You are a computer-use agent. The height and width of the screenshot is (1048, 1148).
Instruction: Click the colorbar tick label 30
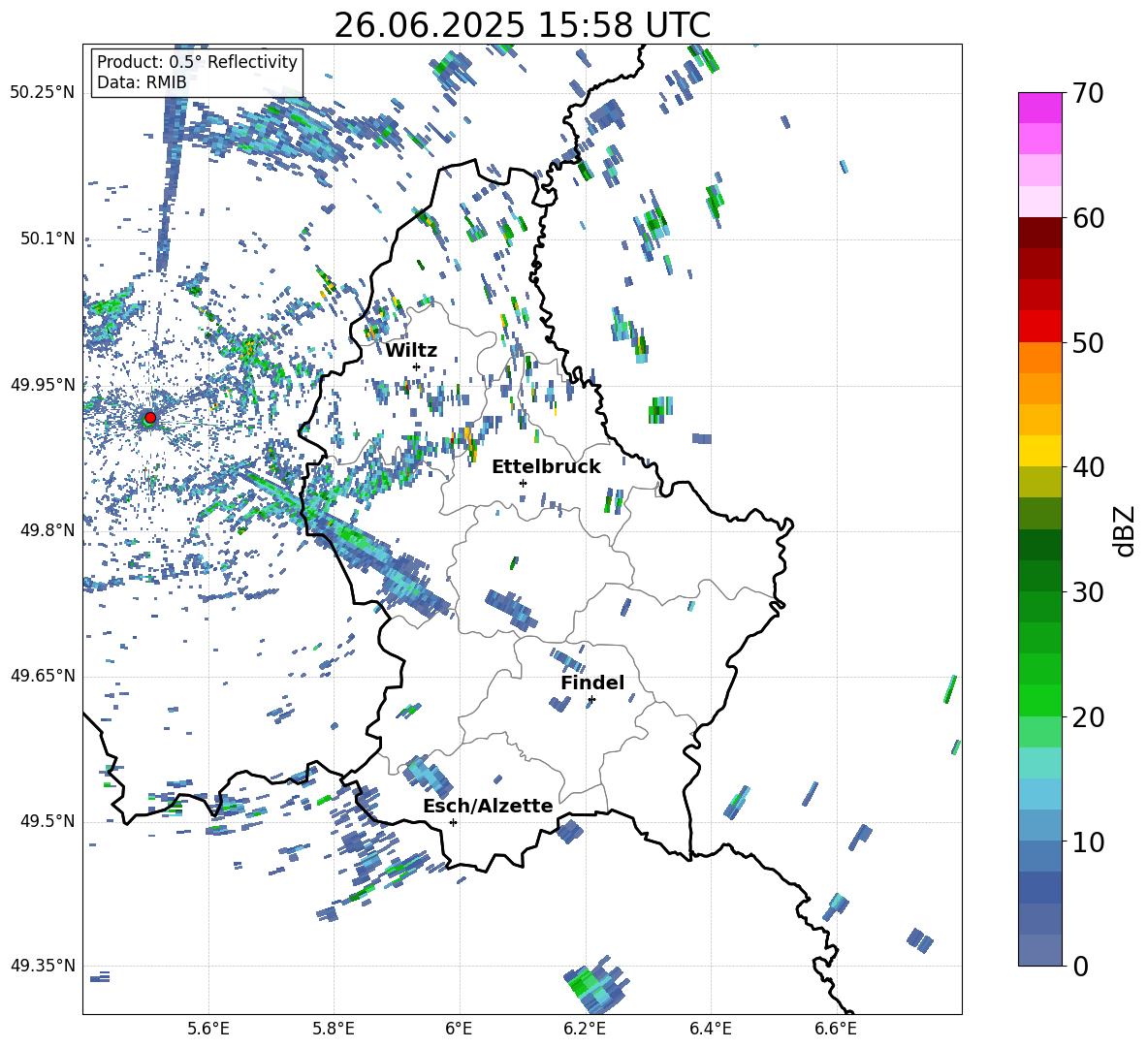tap(1088, 592)
